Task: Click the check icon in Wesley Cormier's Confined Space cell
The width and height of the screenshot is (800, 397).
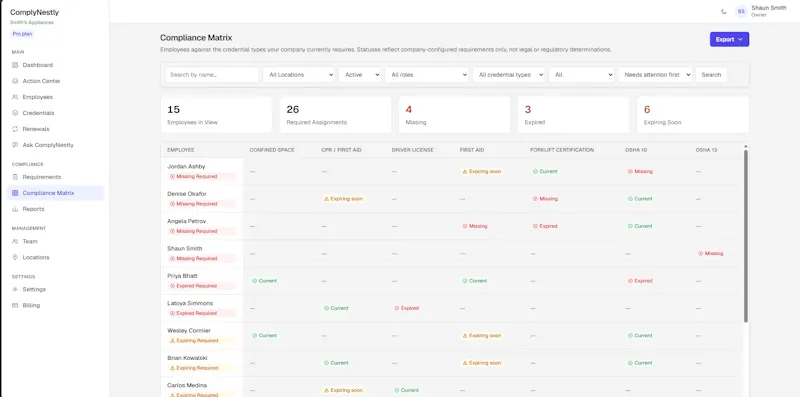Action: click(254, 336)
